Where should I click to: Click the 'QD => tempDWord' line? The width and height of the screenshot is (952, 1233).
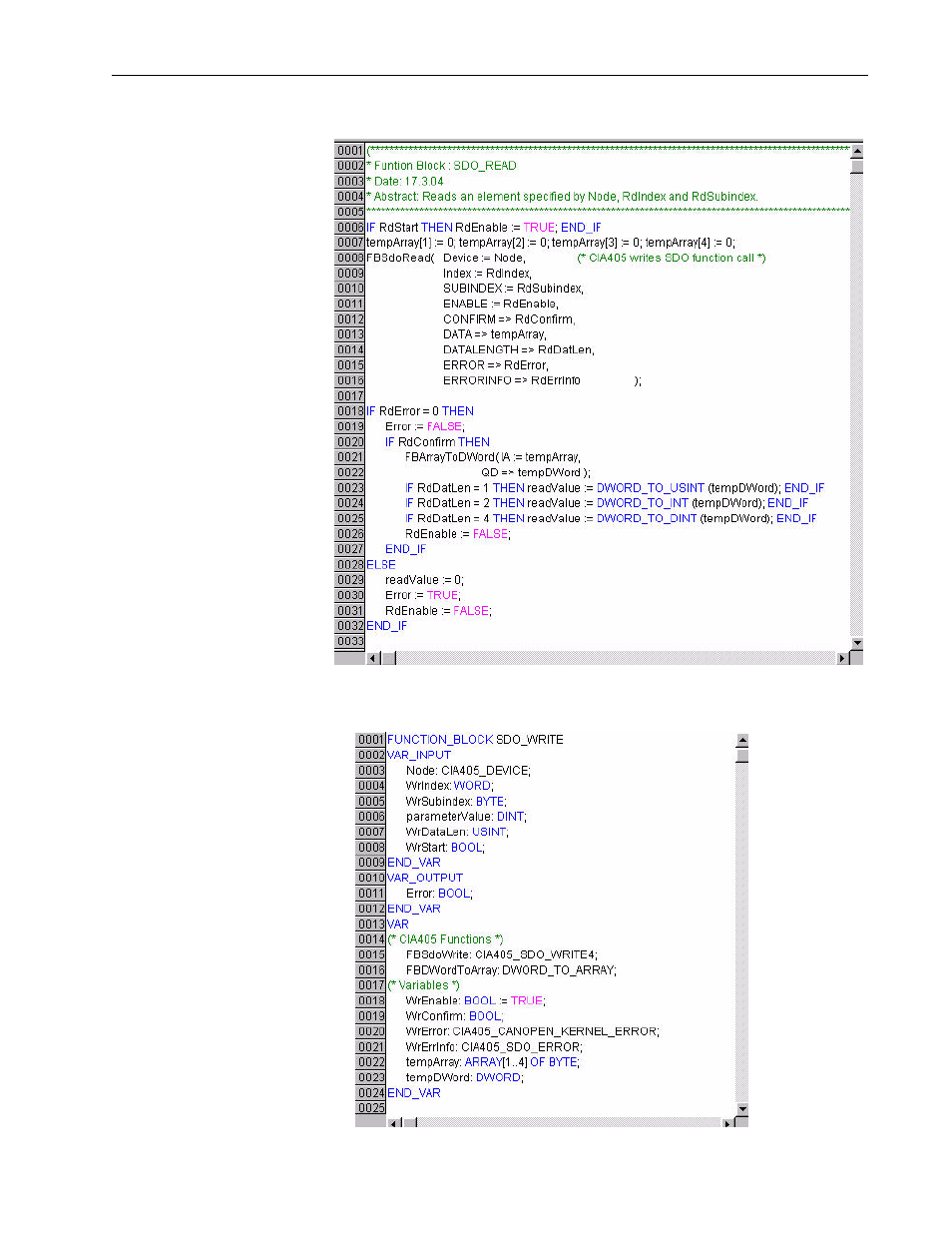(535, 473)
